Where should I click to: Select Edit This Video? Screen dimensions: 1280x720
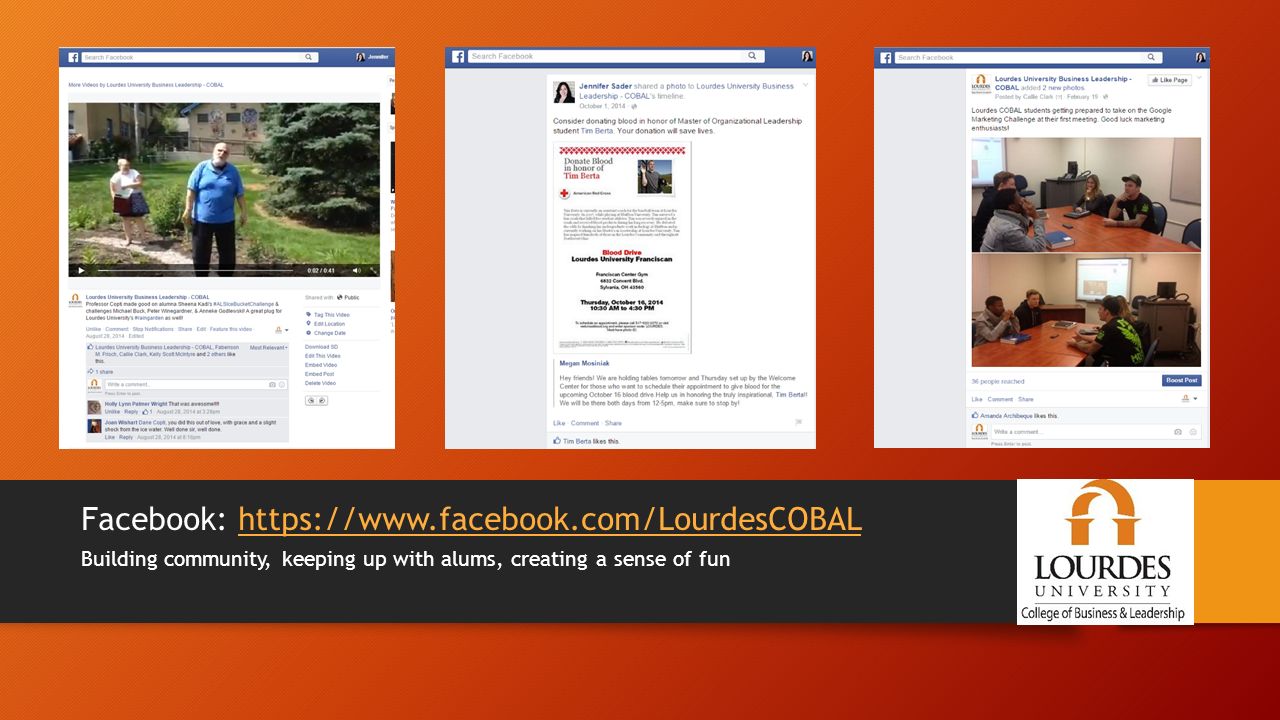323,356
